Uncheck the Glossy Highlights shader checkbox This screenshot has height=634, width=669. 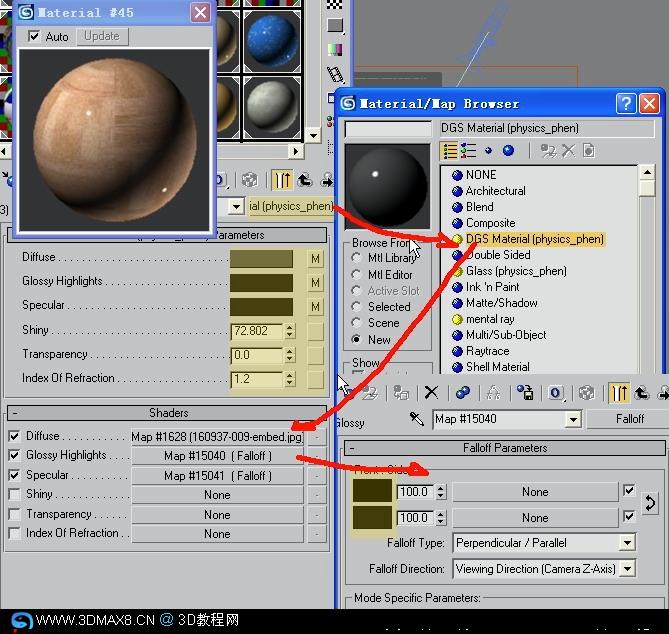14,455
